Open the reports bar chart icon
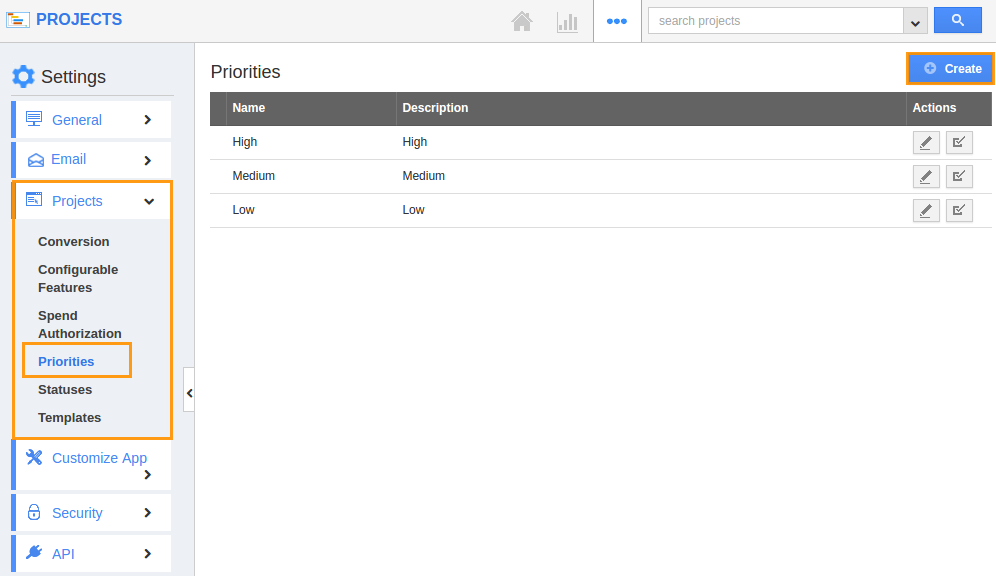This screenshot has width=996, height=576. click(x=567, y=22)
